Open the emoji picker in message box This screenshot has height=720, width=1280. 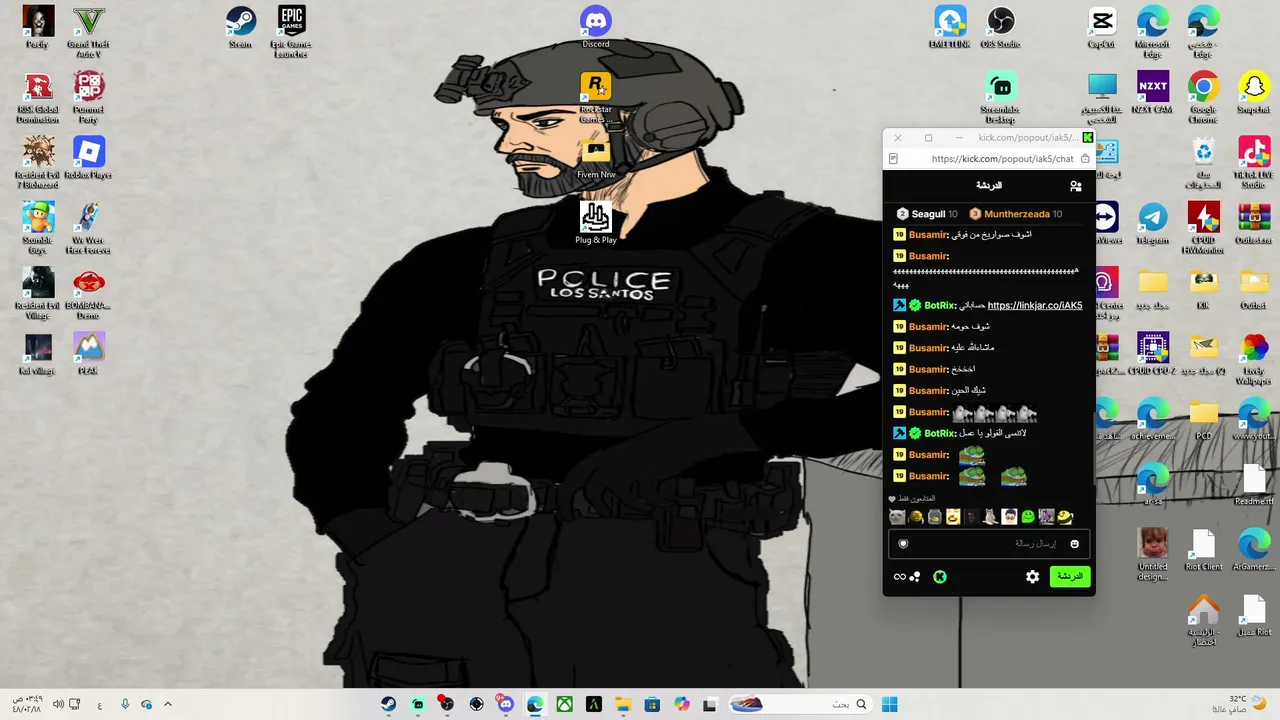1075,544
